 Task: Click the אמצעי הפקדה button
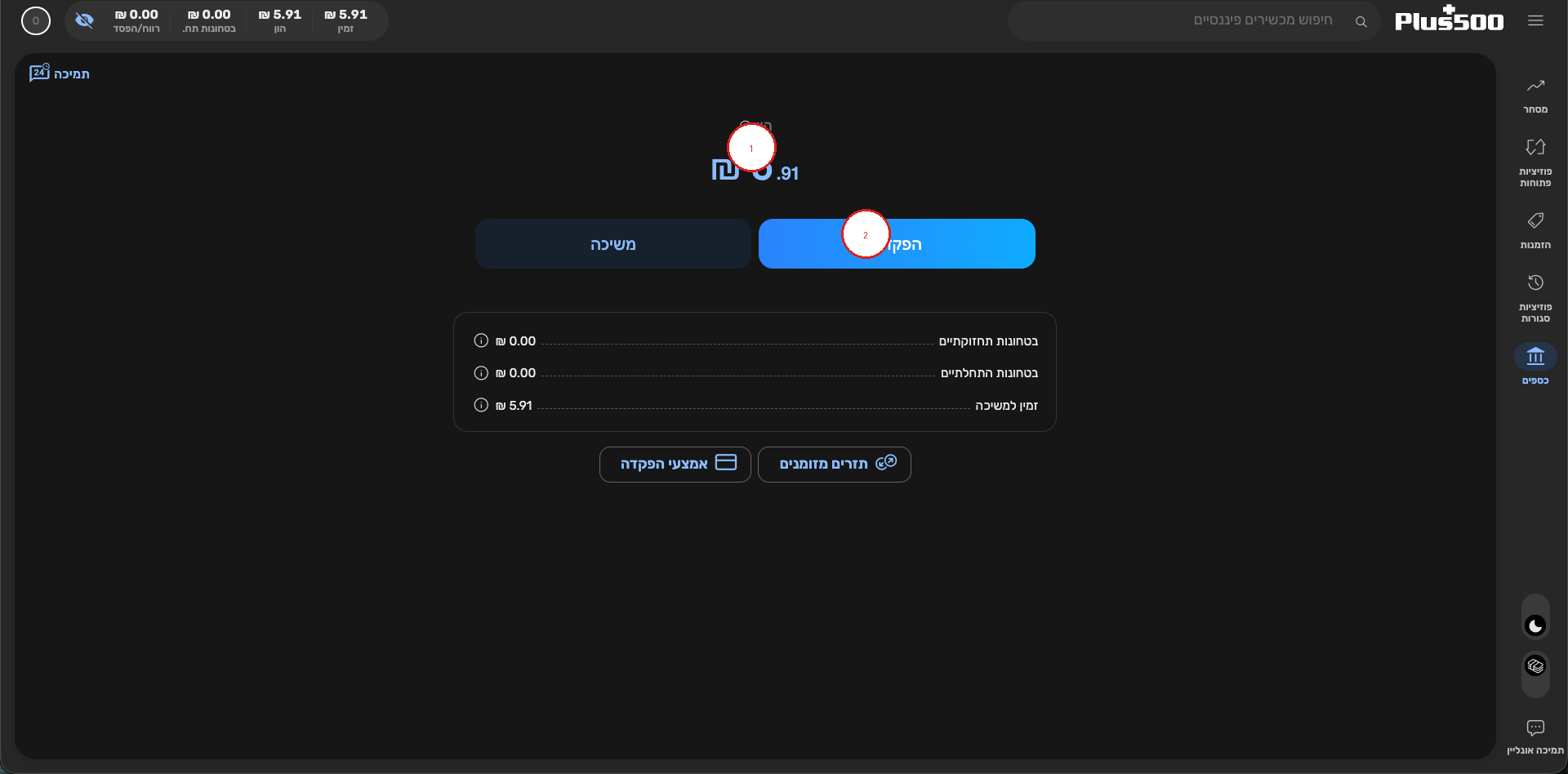click(x=675, y=464)
